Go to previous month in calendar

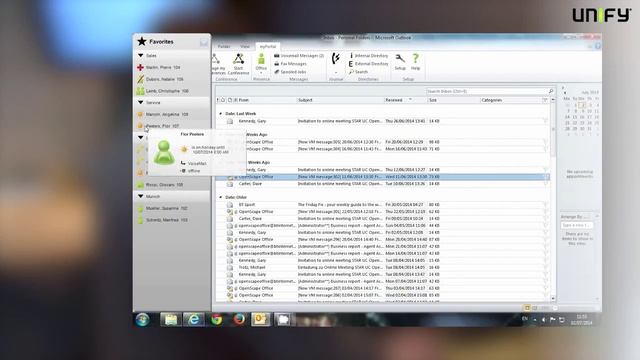(x=565, y=93)
